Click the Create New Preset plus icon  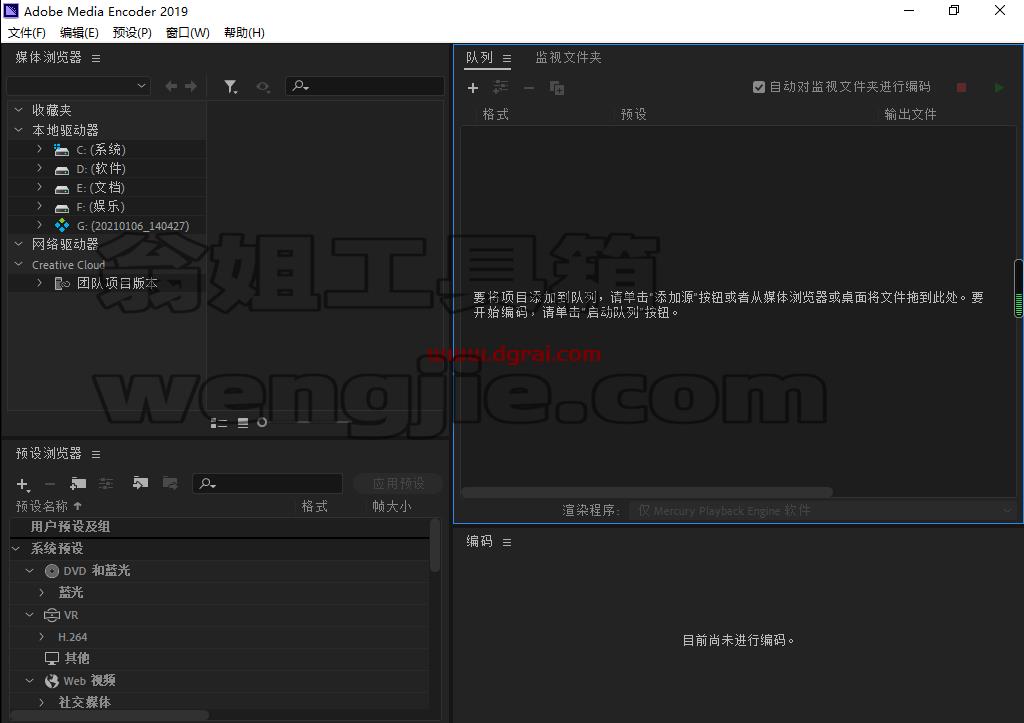pos(23,484)
